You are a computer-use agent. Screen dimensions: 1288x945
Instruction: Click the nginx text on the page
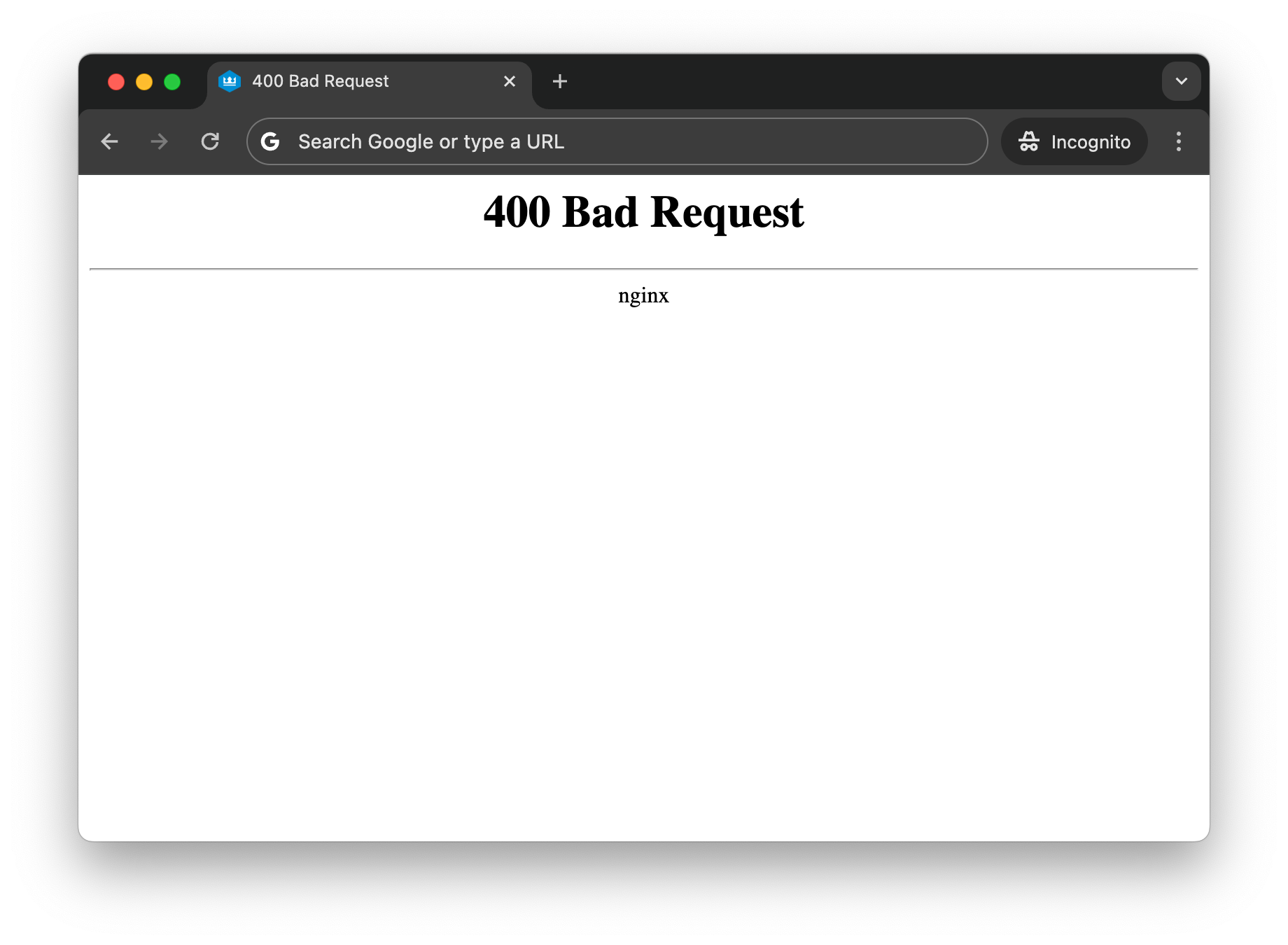tap(644, 295)
